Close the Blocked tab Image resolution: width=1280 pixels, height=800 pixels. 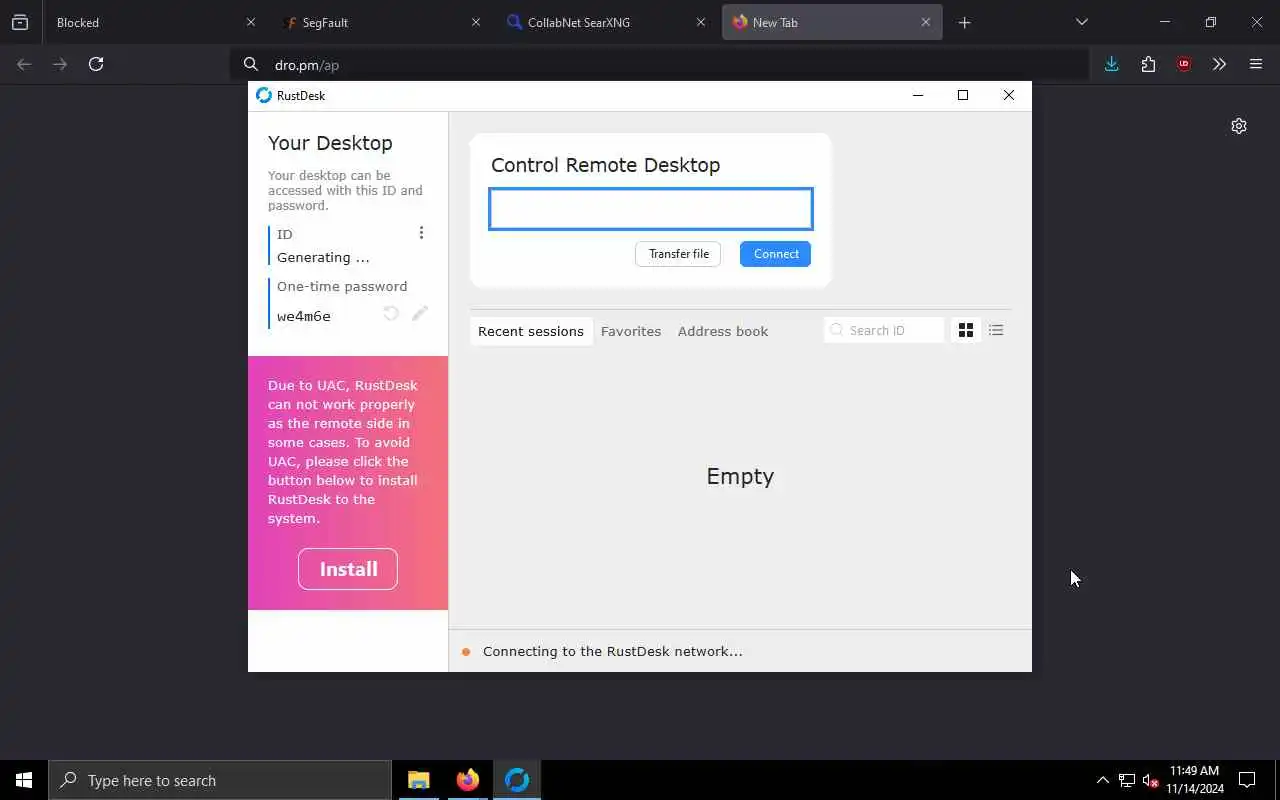pos(251,22)
